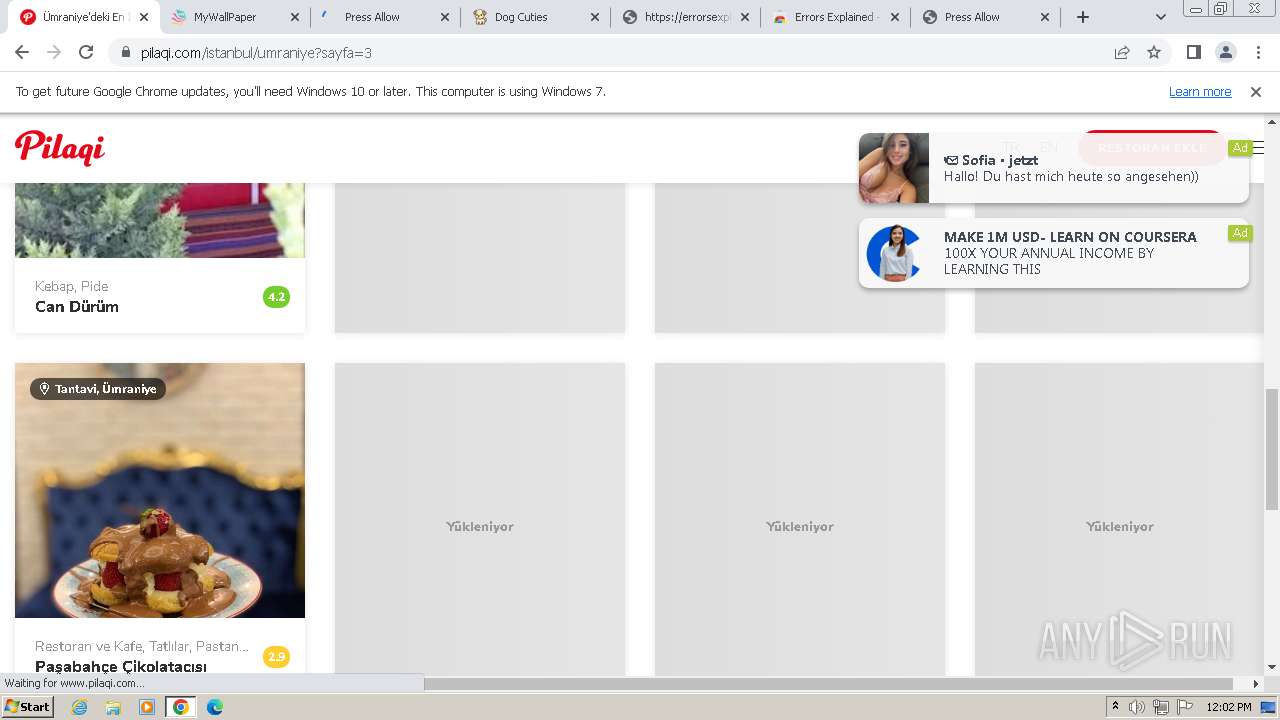Open the Action Center flag icon
The width and height of the screenshot is (1280, 720).
[1185, 707]
